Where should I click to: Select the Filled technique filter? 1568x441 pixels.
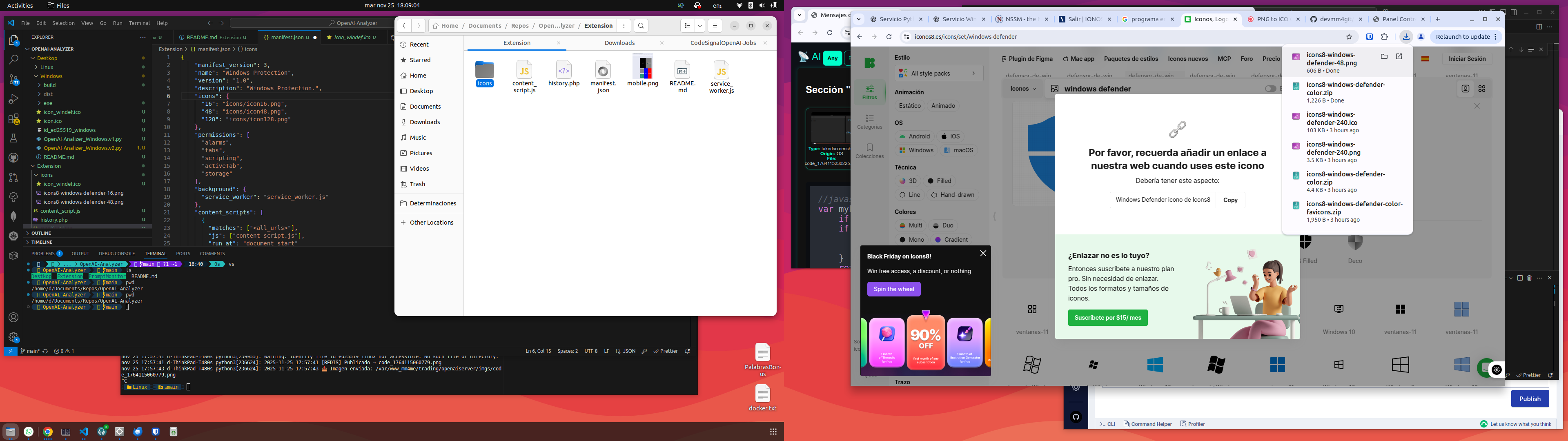tap(940, 181)
